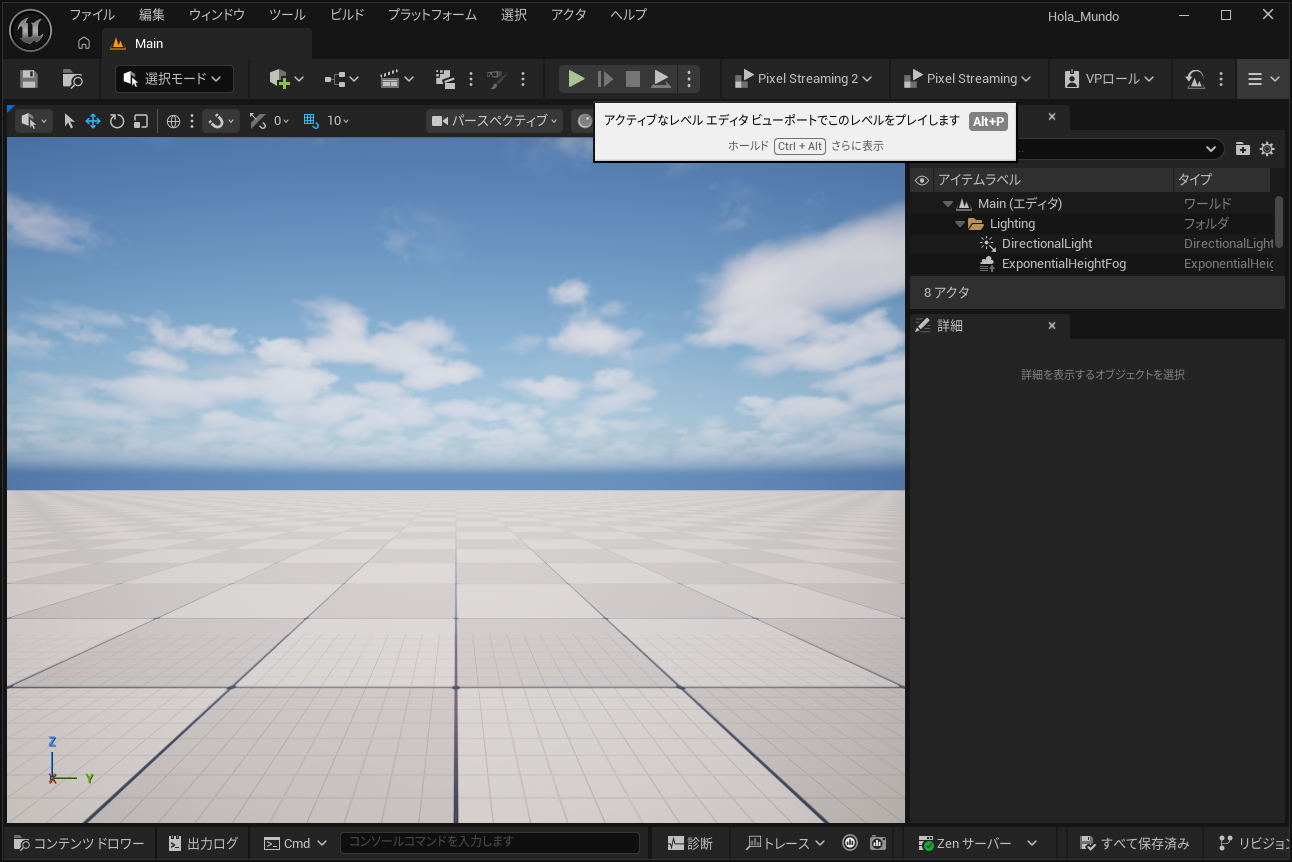Click the stop play session button

[x=633, y=79]
